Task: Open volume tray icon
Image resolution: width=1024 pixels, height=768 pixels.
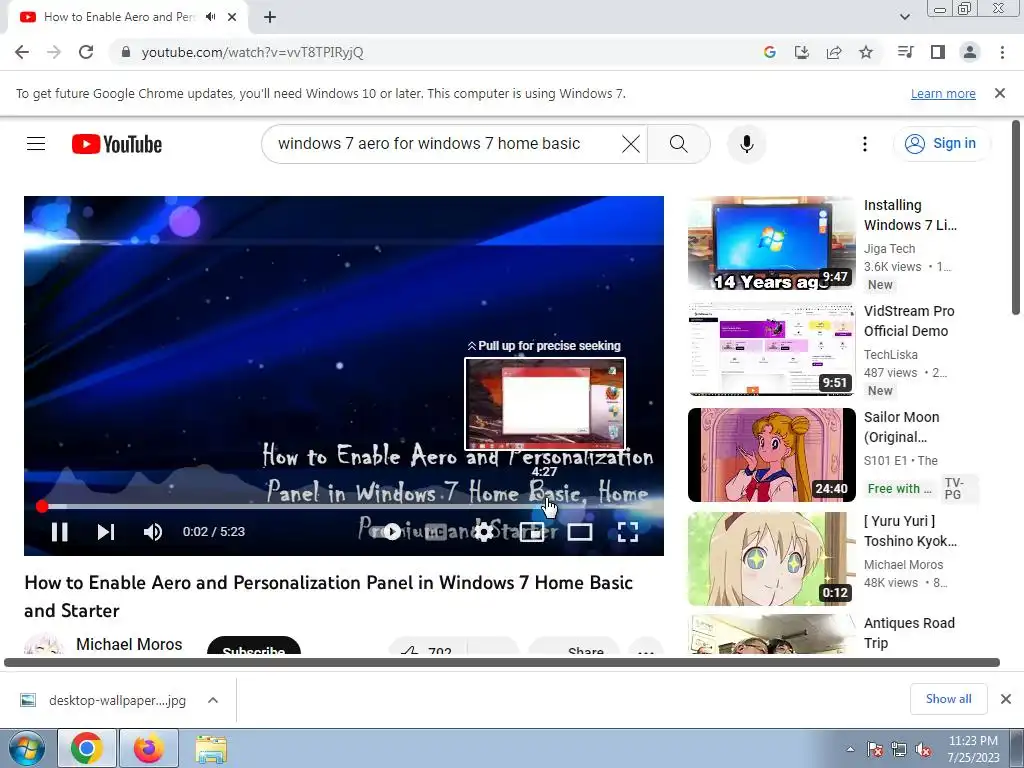Action: pos(923,750)
